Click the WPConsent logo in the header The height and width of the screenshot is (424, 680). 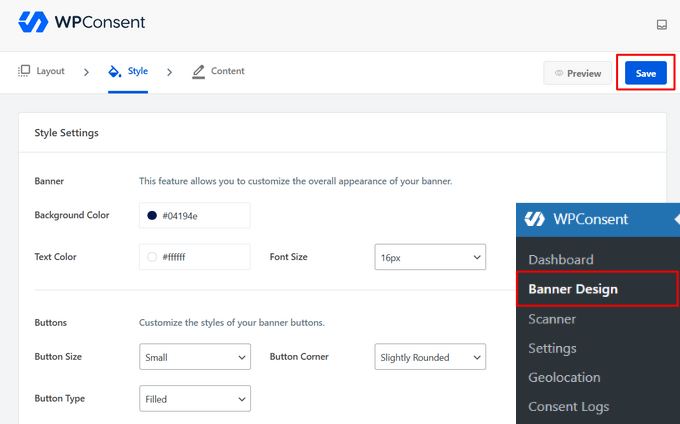82,22
